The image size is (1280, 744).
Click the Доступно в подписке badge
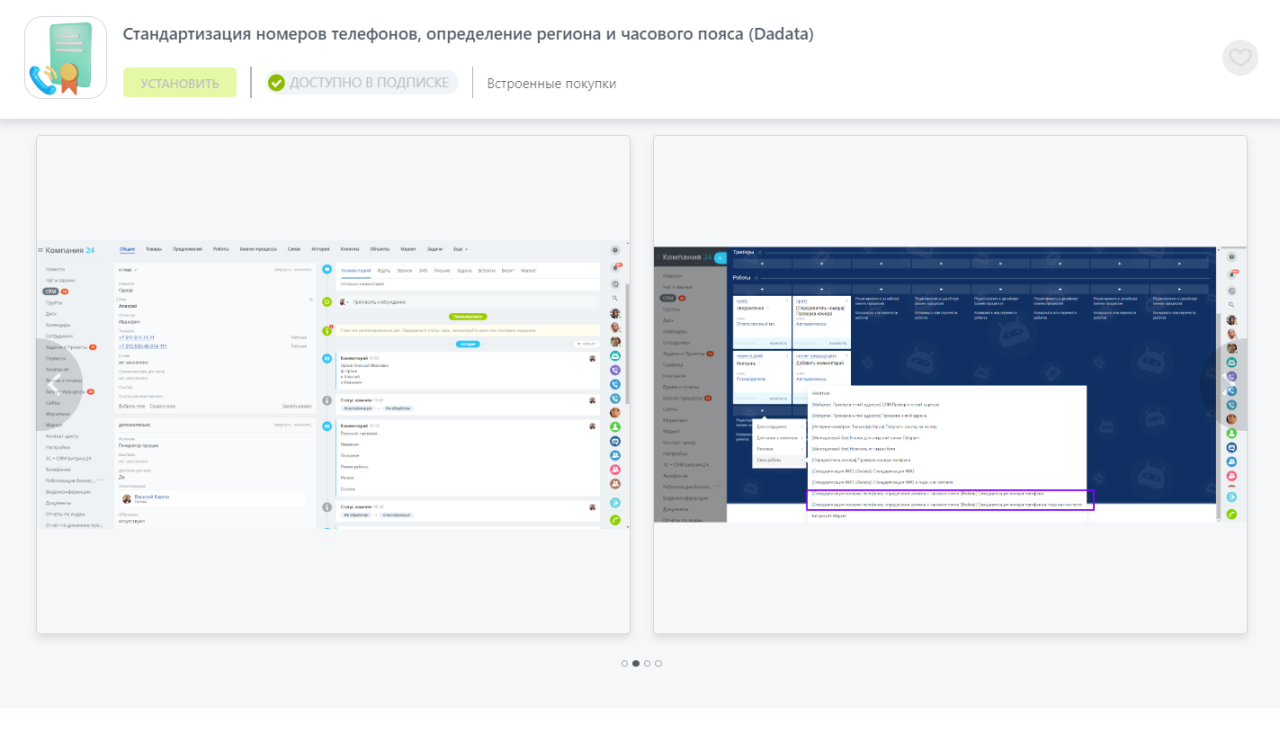tap(362, 82)
